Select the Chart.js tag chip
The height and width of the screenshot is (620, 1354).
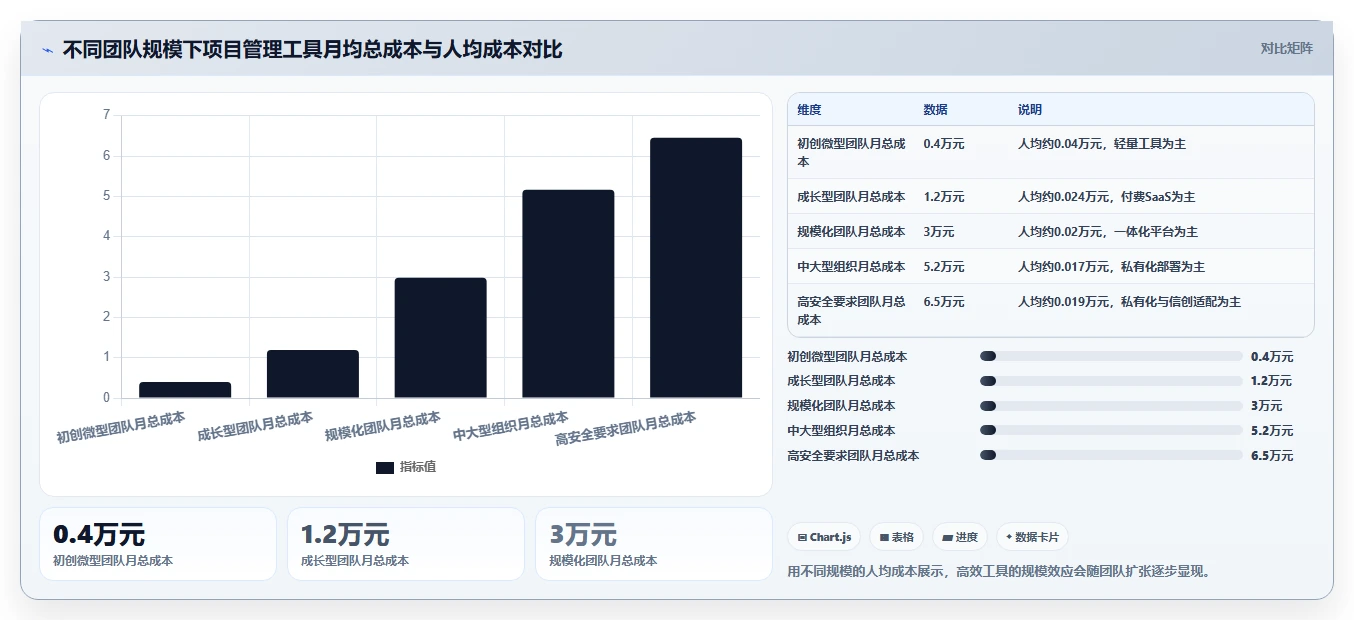click(824, 537)
